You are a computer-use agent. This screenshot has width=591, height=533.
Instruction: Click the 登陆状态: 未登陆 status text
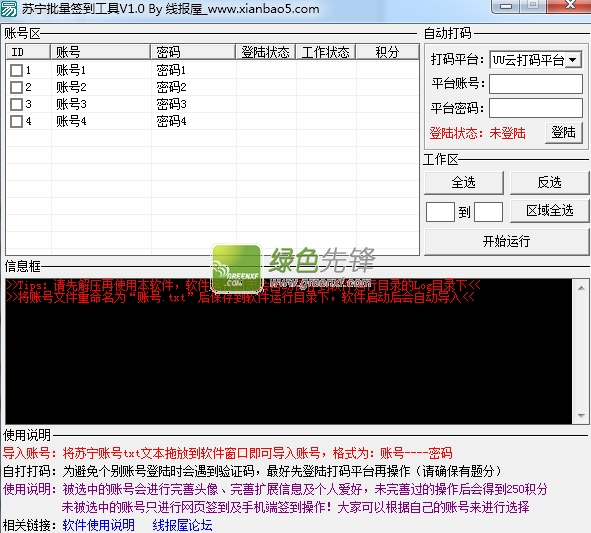pyautogui.click(x=478, y=133)
